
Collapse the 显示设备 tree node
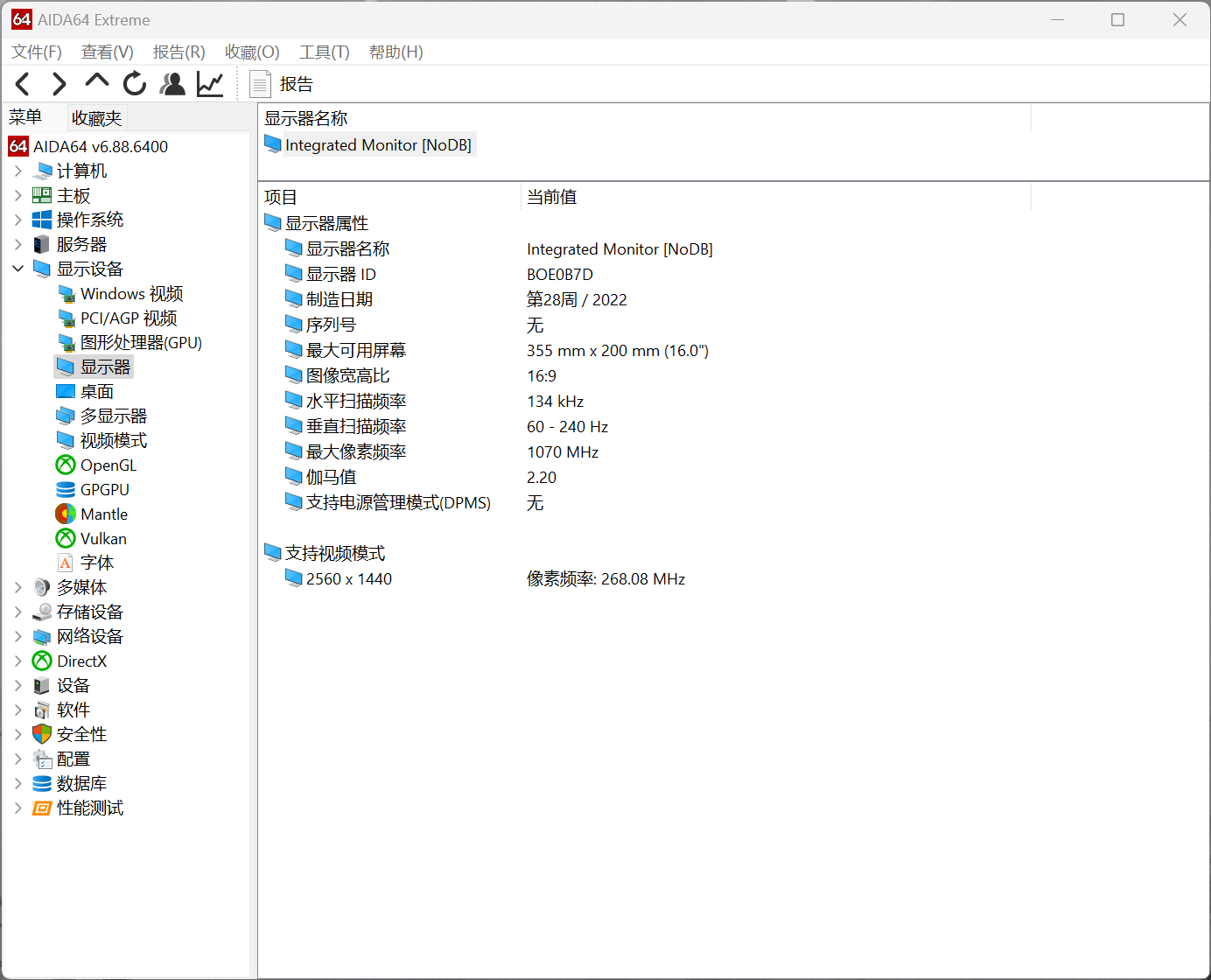pos(17,269)
